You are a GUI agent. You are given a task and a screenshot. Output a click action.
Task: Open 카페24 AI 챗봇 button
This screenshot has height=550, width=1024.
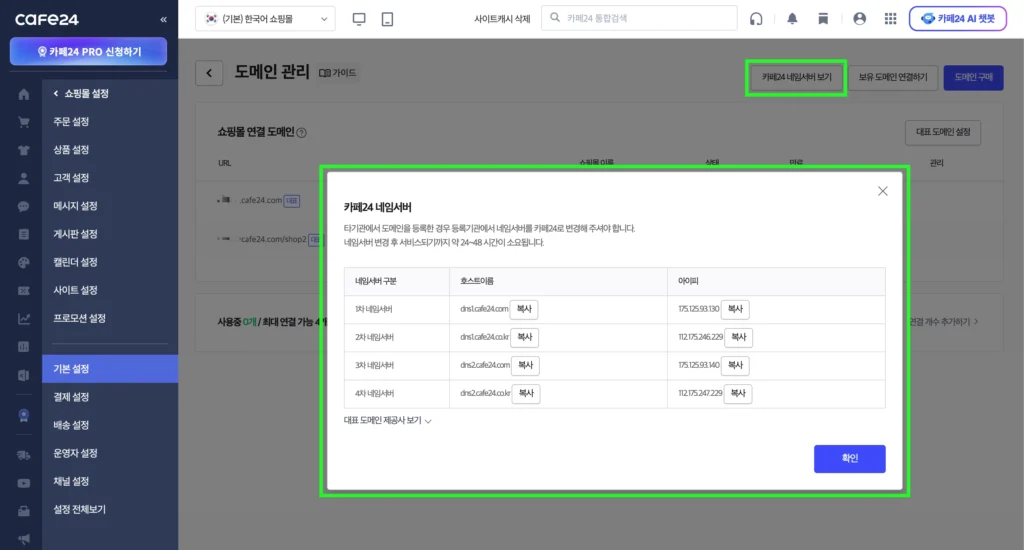[x=957, y=19]
